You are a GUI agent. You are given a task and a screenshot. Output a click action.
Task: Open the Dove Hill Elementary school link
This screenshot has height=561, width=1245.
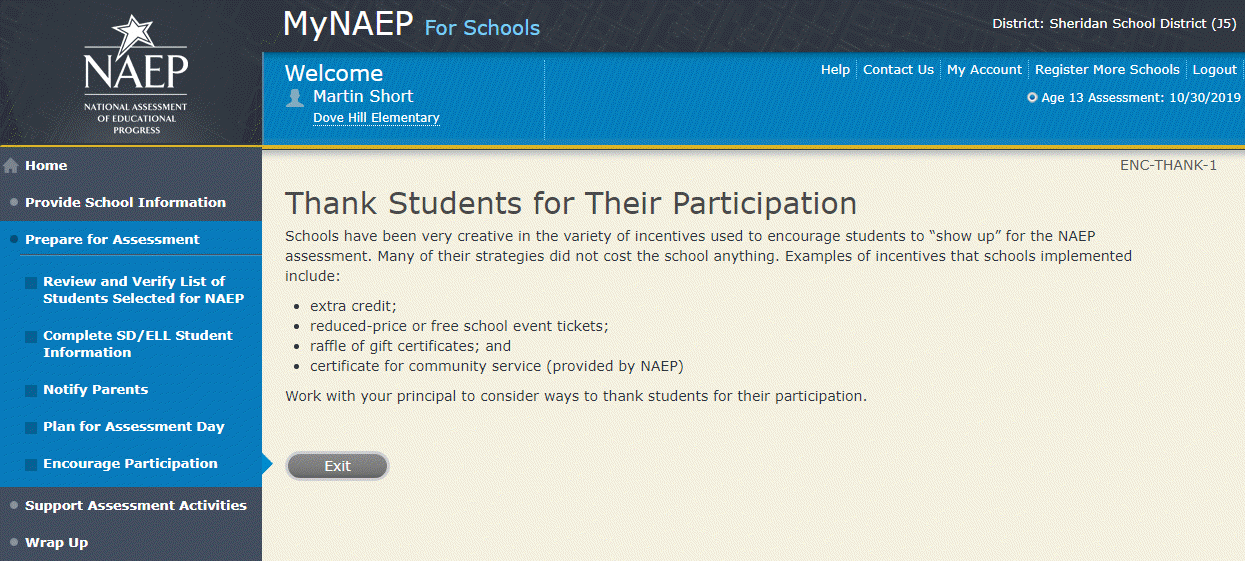coord(376,118)
